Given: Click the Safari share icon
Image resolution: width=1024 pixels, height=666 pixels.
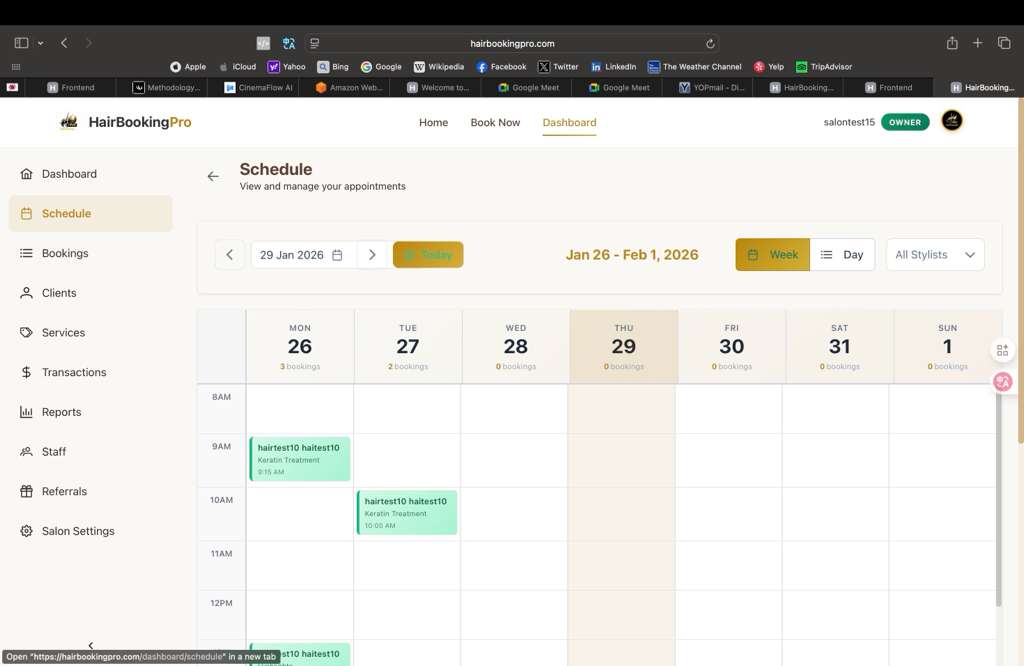Looking at the screenshot, I should coord(952,43).
